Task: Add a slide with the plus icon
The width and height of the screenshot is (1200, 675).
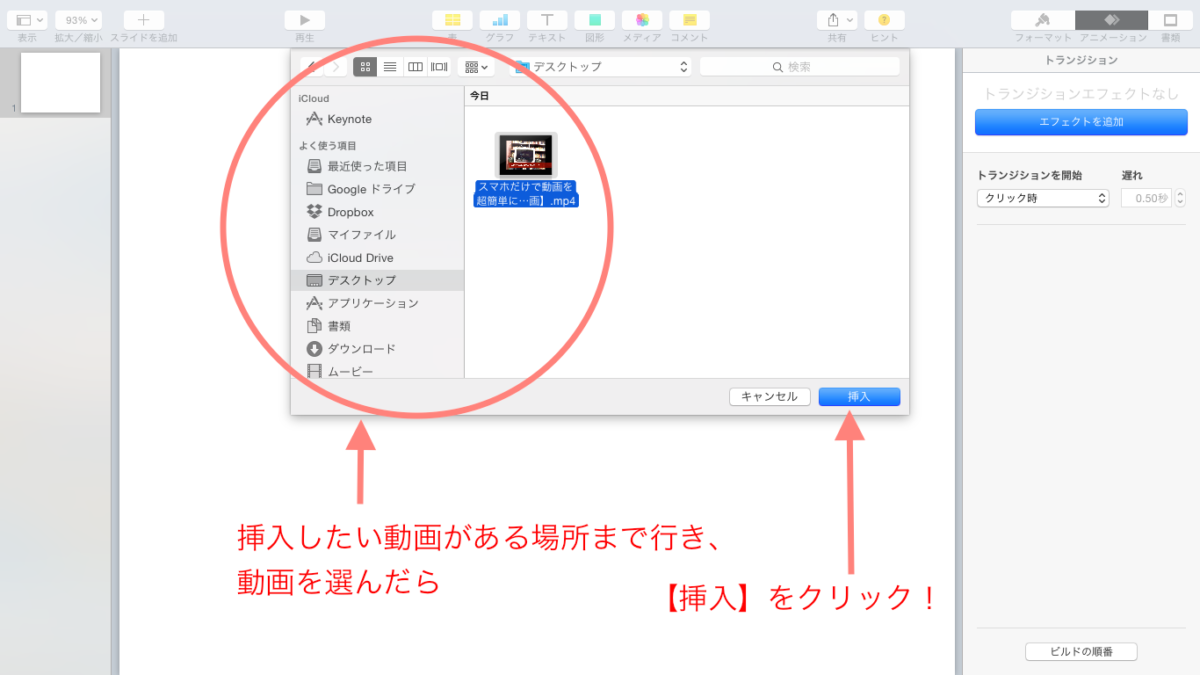Action: pyautogui.click(x=144, y=20)
